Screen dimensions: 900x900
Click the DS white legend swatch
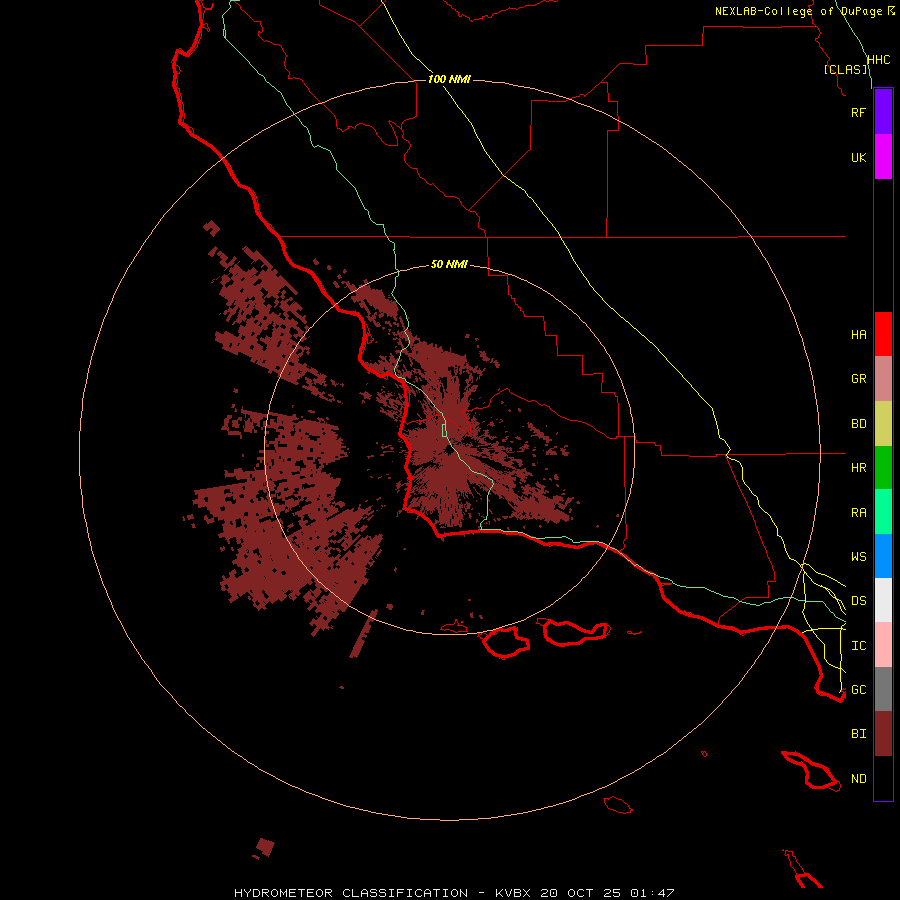coord(883,600)
